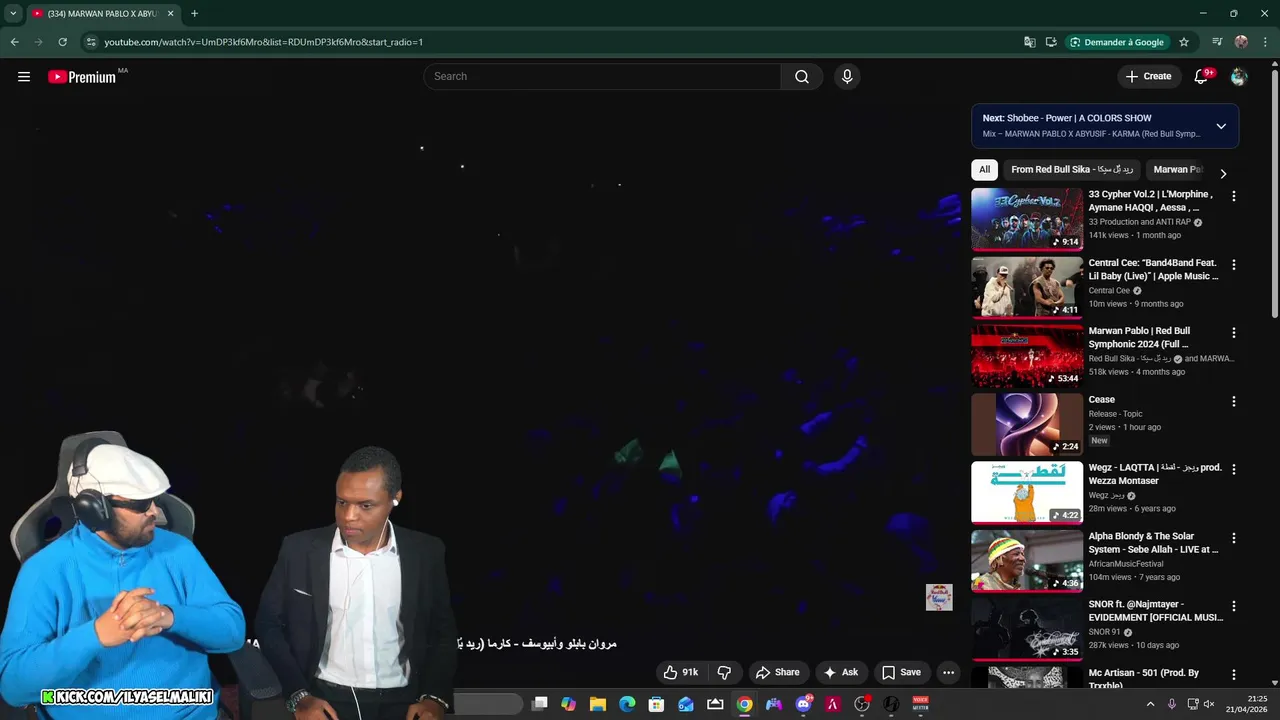Screen dimensions: 1280x720
Task: Open 33 Cypher Vol.2 thumbnail
Action: [1027, 219]
